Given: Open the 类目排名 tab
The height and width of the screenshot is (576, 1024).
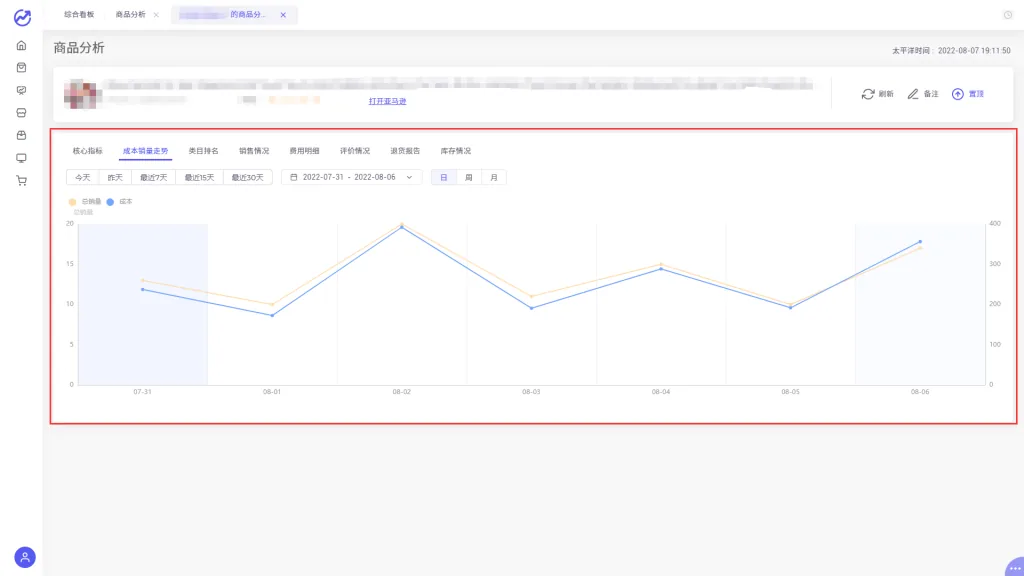Looking at the screenshot, I should click(204, 151).
